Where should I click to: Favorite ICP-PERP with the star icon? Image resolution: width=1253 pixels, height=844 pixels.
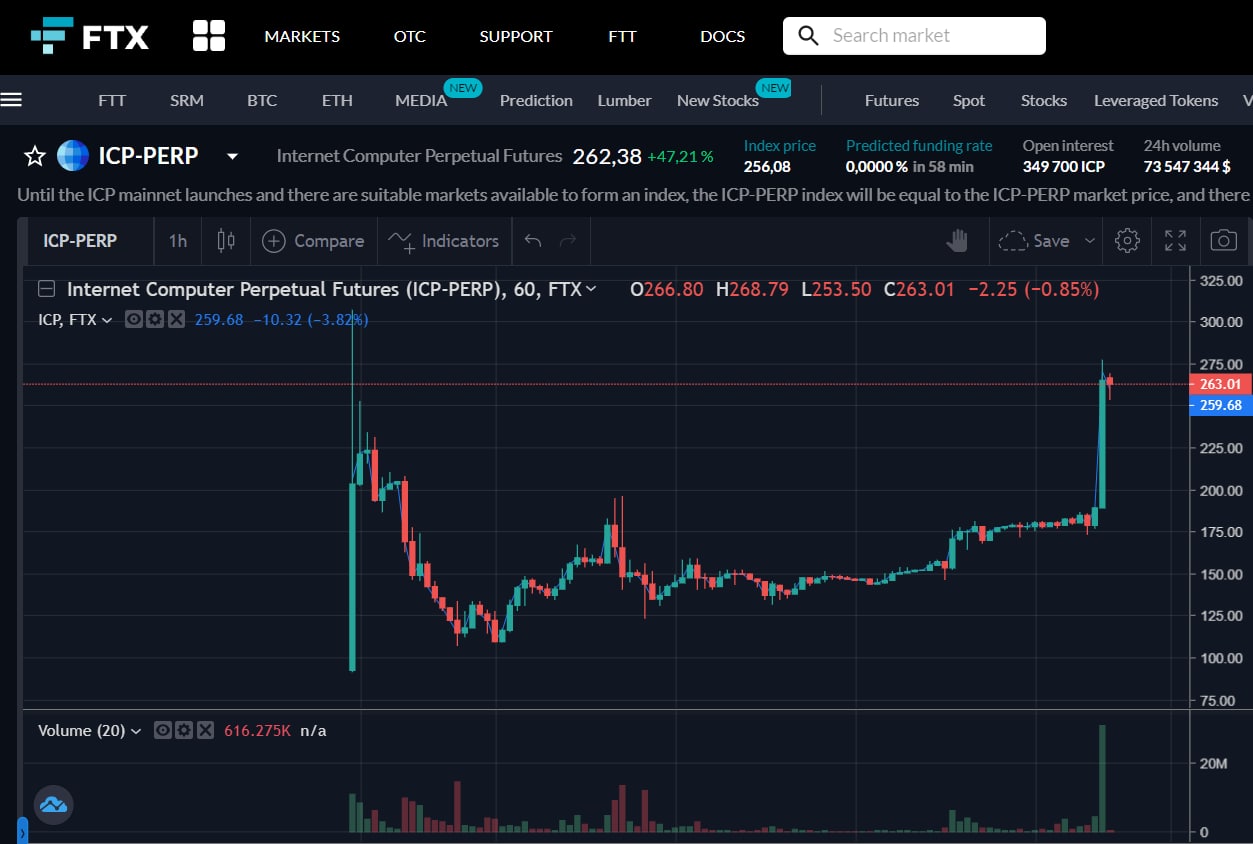[x=35, y=156]
